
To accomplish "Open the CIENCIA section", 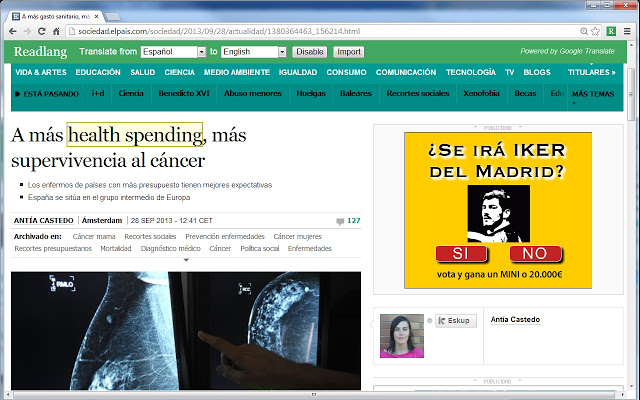I will tap(180, 72).
